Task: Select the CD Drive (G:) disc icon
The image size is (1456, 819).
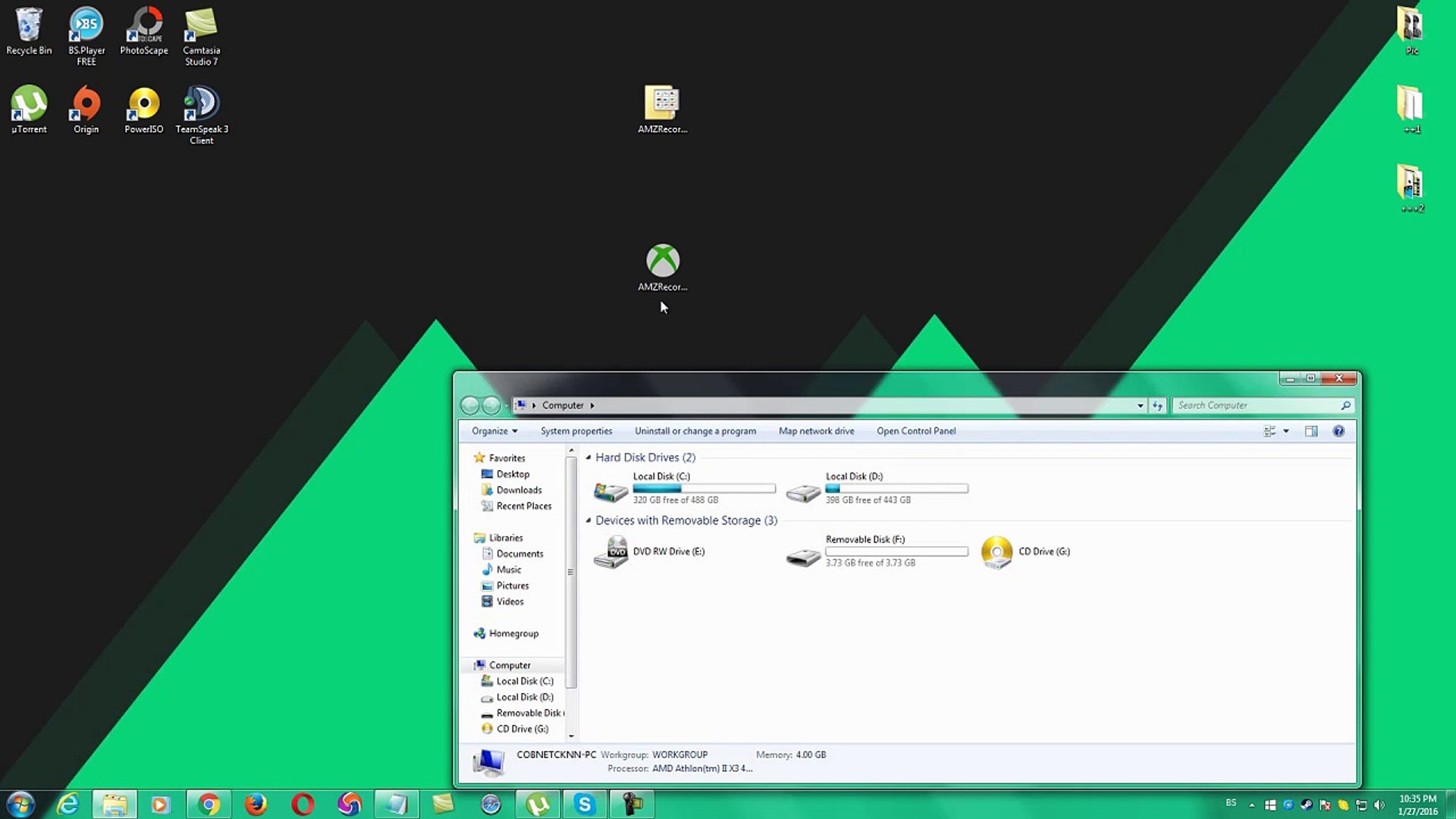Action: tap(996, 552)
